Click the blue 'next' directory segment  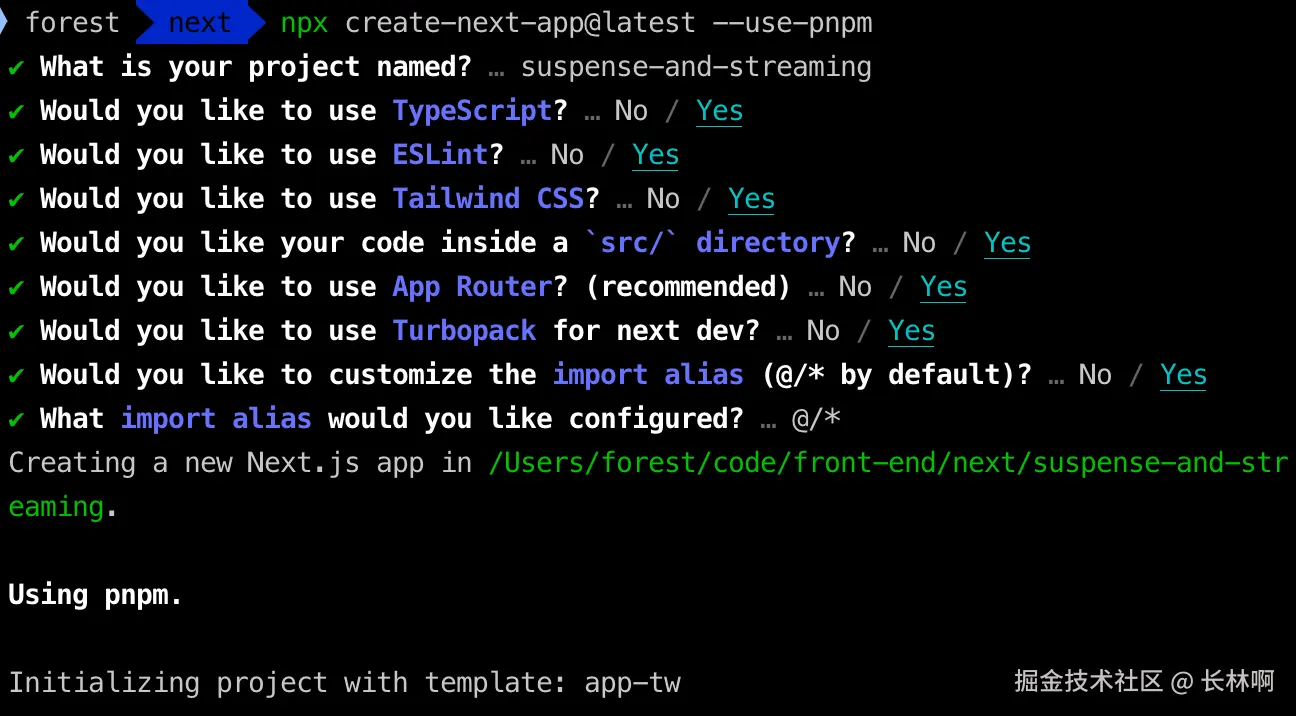coord(200,22)
